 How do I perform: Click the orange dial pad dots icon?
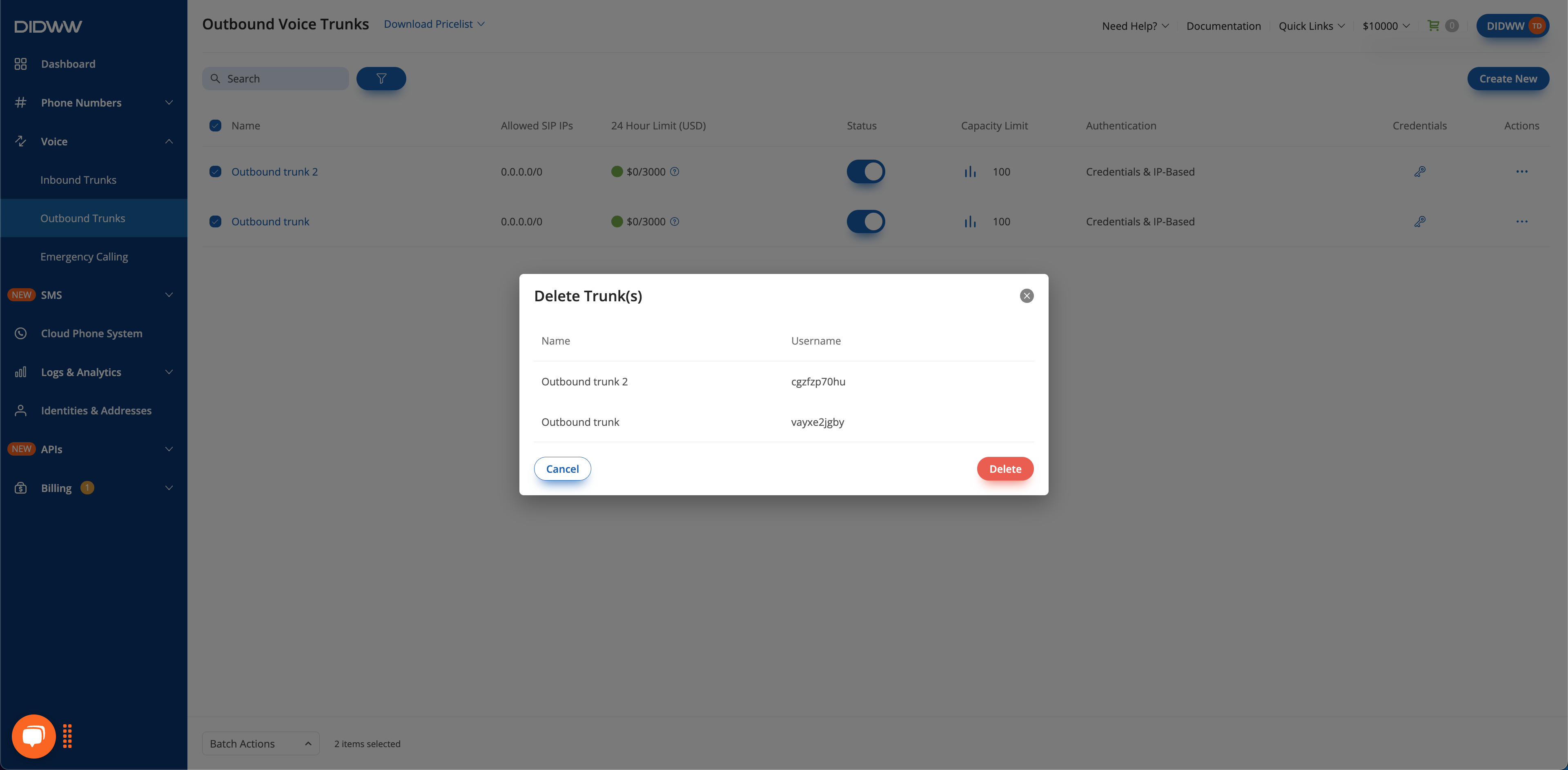click(67, 736)
